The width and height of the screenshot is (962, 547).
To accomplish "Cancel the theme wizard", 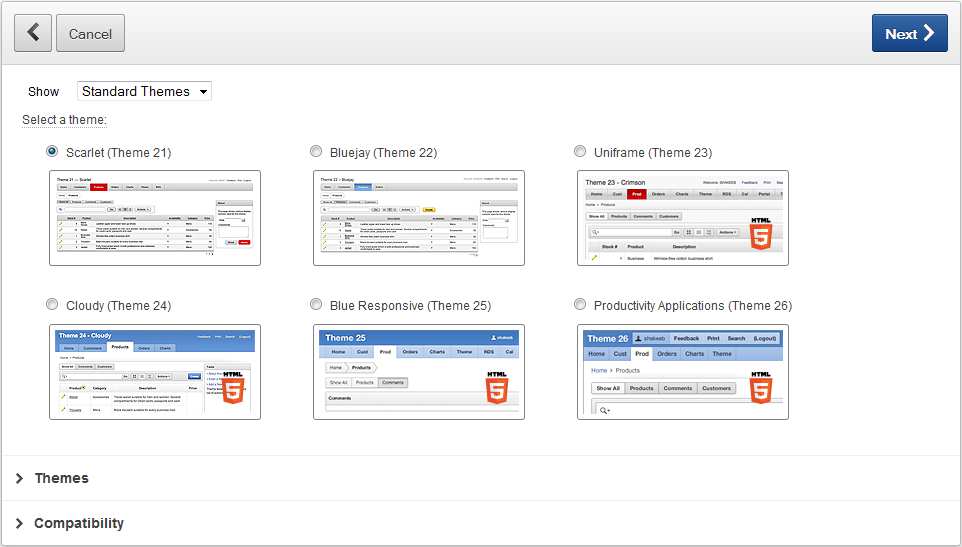I will 90,33.
